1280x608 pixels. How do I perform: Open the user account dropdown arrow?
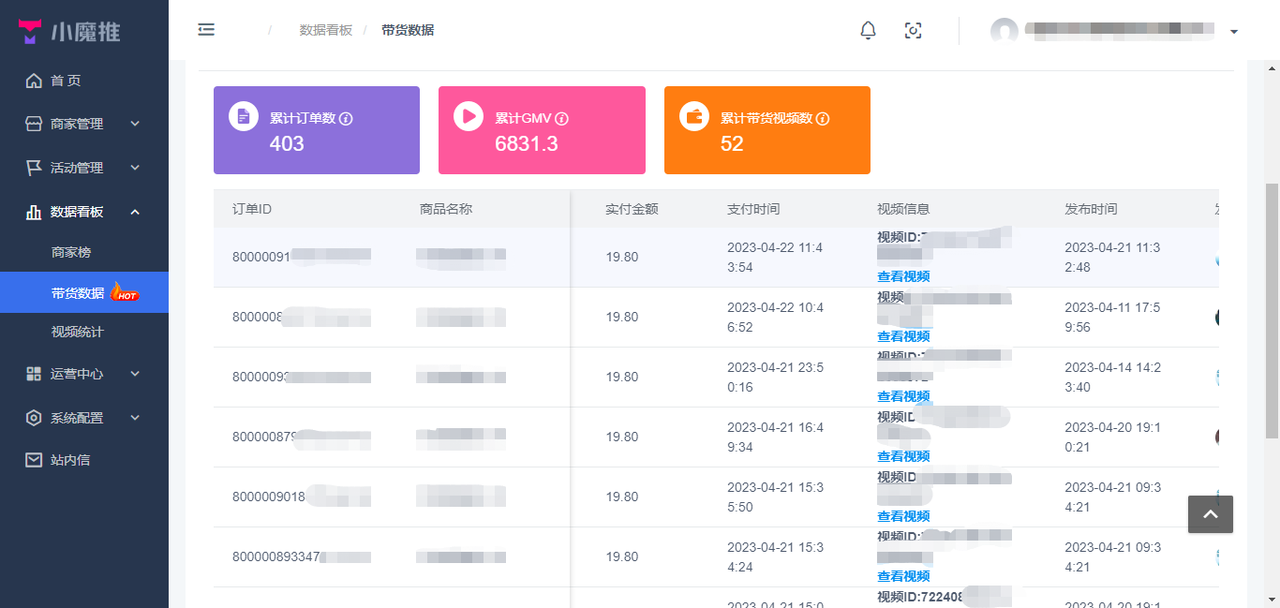(x=1234, y=32)
